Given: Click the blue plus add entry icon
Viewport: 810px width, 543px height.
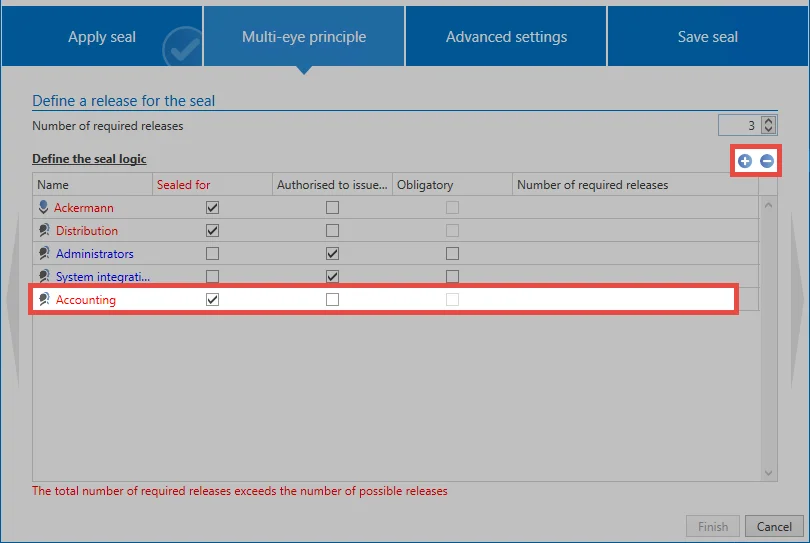Looking at the screenshot, I should click(x=744, y=161).
